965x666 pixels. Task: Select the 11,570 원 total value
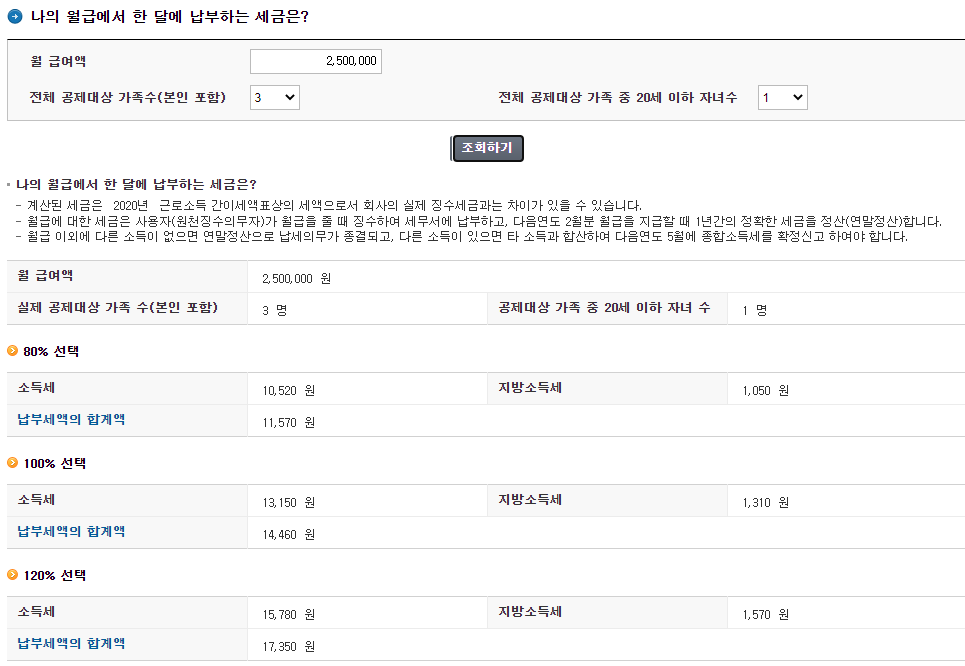[289, 423]
